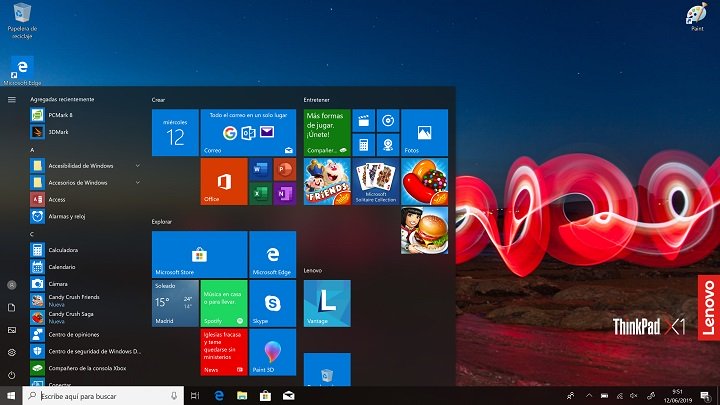Click the Windows Start button
Image resolution: width=720 pixels, height=405 pixels.
click(11, 395)
